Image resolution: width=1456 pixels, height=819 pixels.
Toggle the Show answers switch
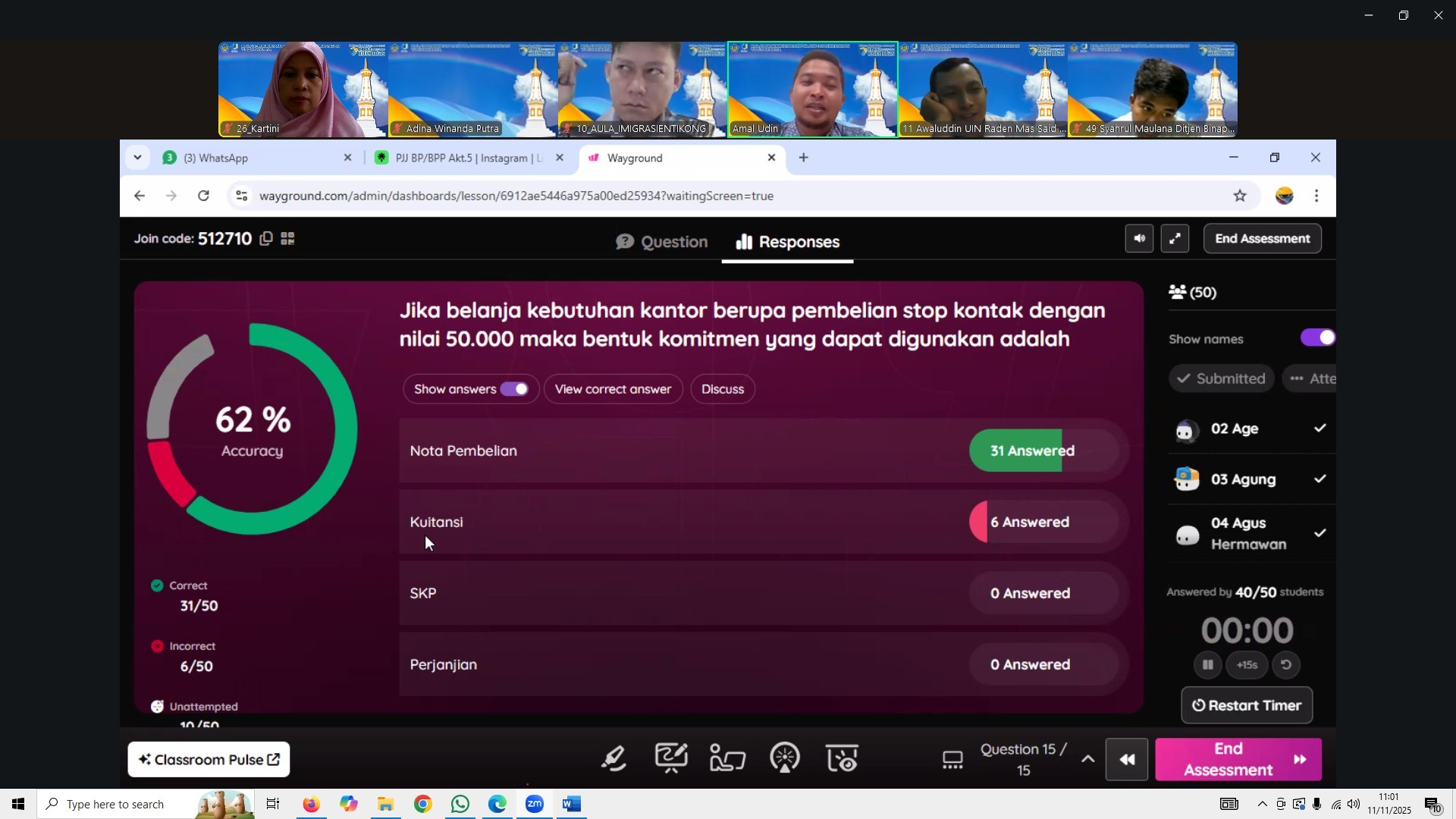(514, 389)
